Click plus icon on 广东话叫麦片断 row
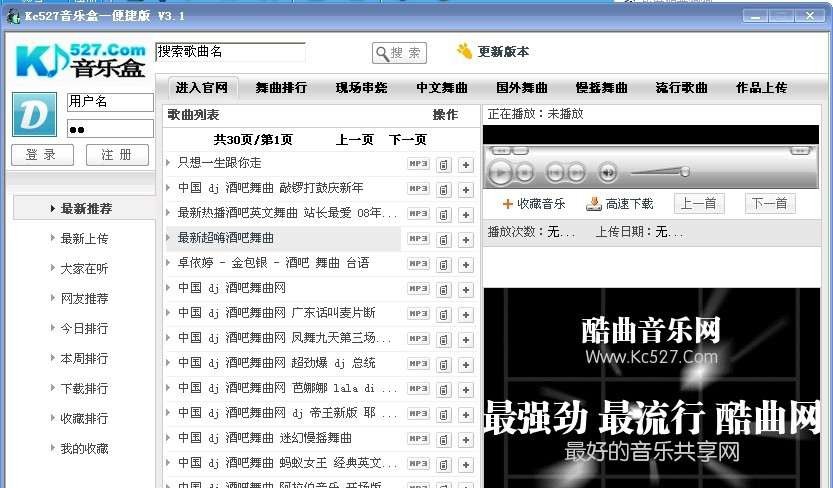 click(x=466, y=315)
